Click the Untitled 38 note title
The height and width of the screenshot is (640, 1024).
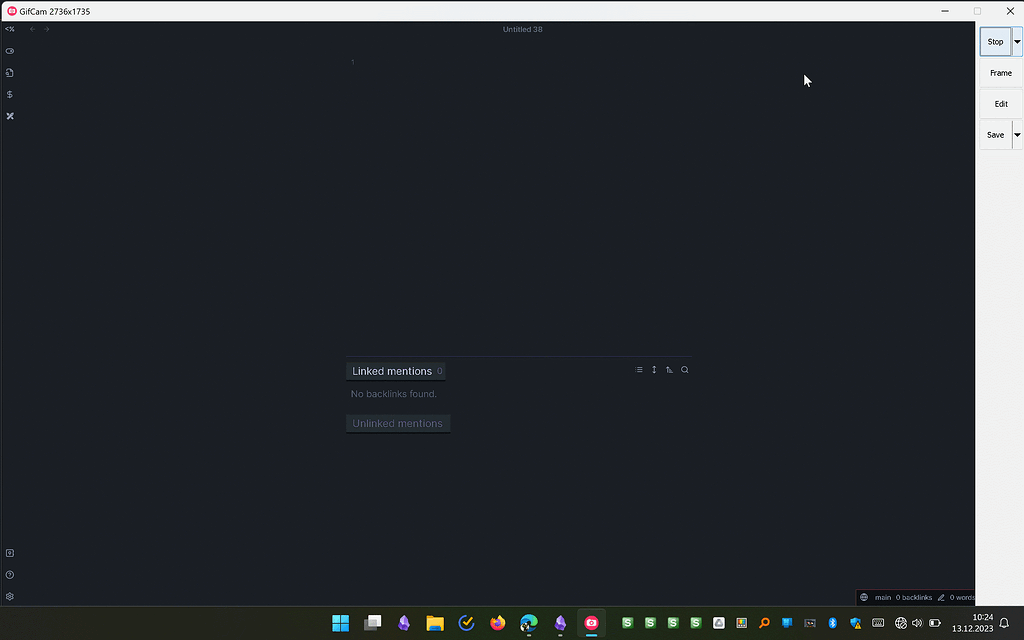point(522,29)
